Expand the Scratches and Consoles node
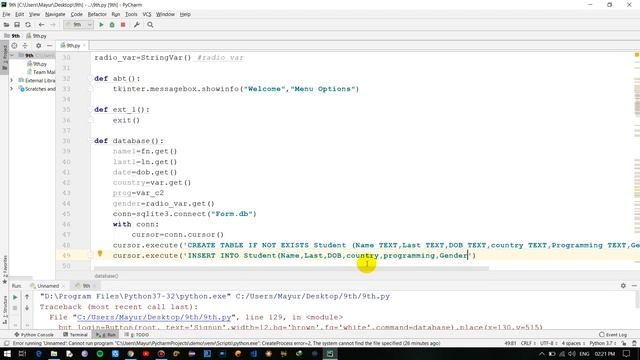The width and height of the screenshot is (640, 360). pos(12,89)
